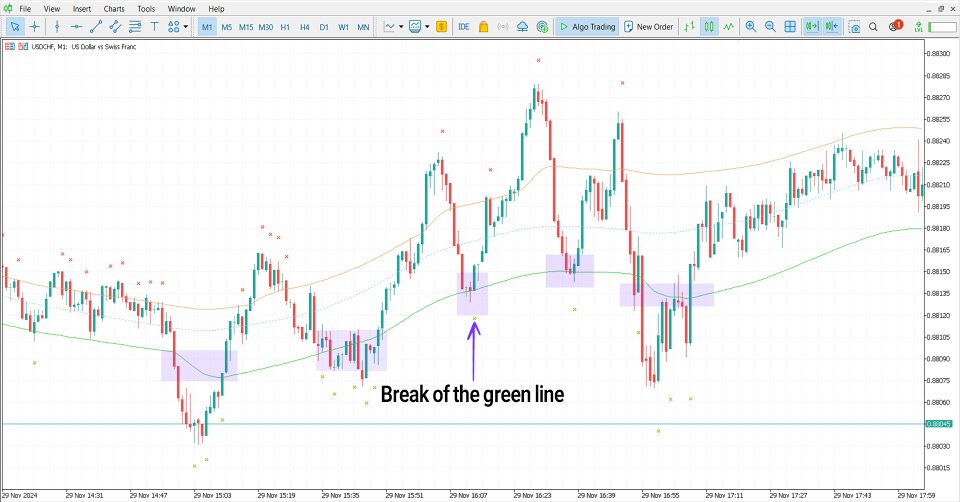960x502 pixels.
Task: Click the highlighted 0.88045 price level label
Action: 938,424
